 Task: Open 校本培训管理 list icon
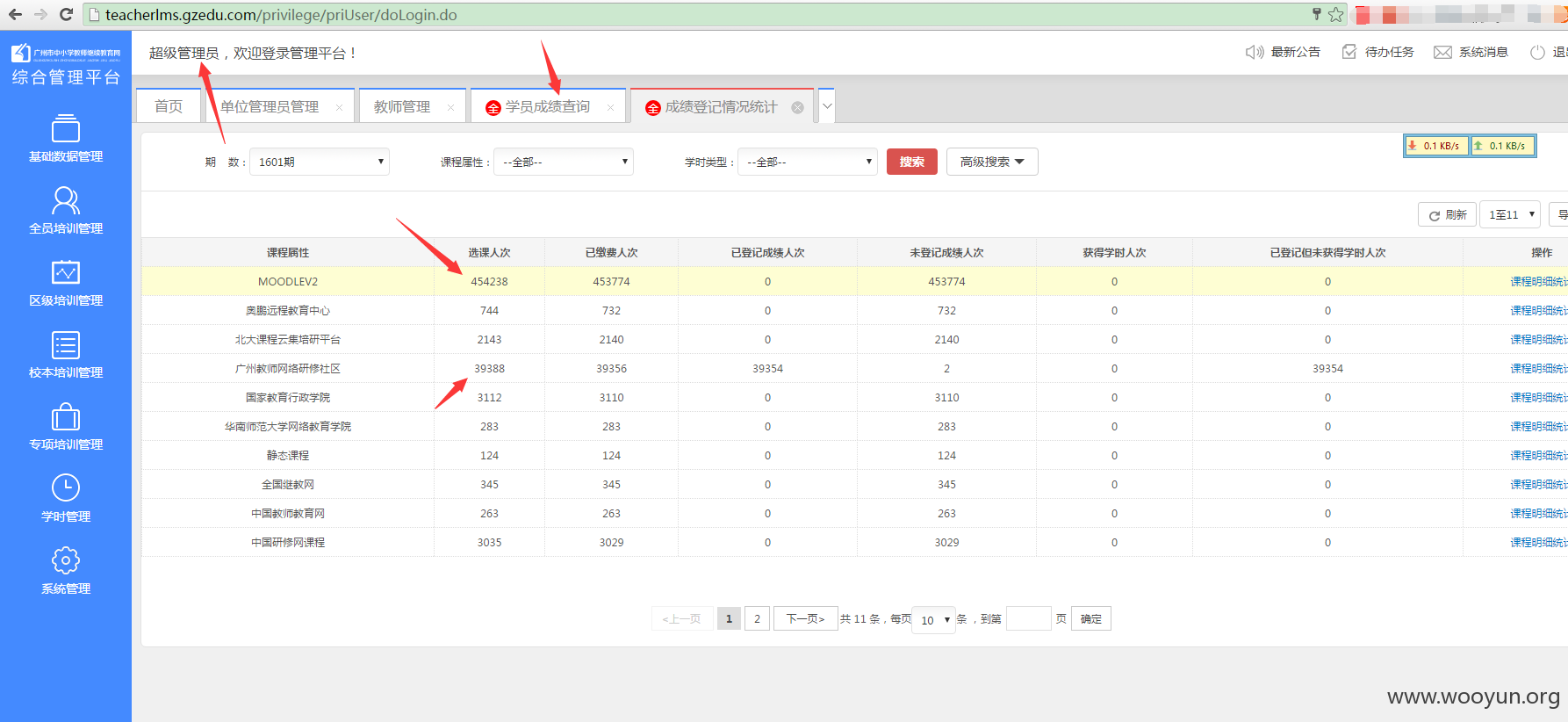(x=66, y=344)
